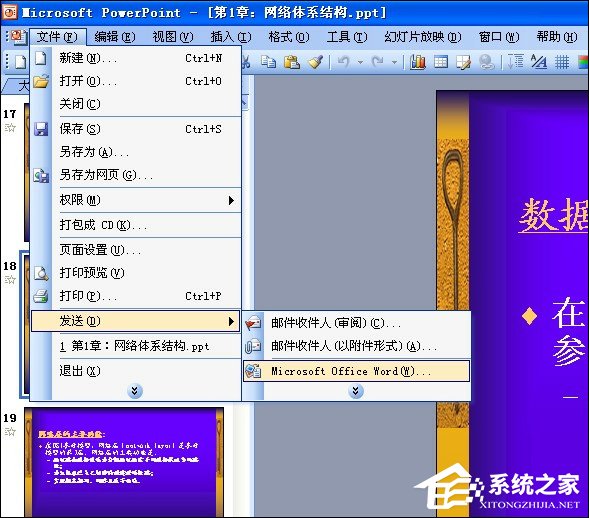This screenshot has width=589, height=518.
Task: Choose 打开(O) from the File menu
Action: click(136, 81)
